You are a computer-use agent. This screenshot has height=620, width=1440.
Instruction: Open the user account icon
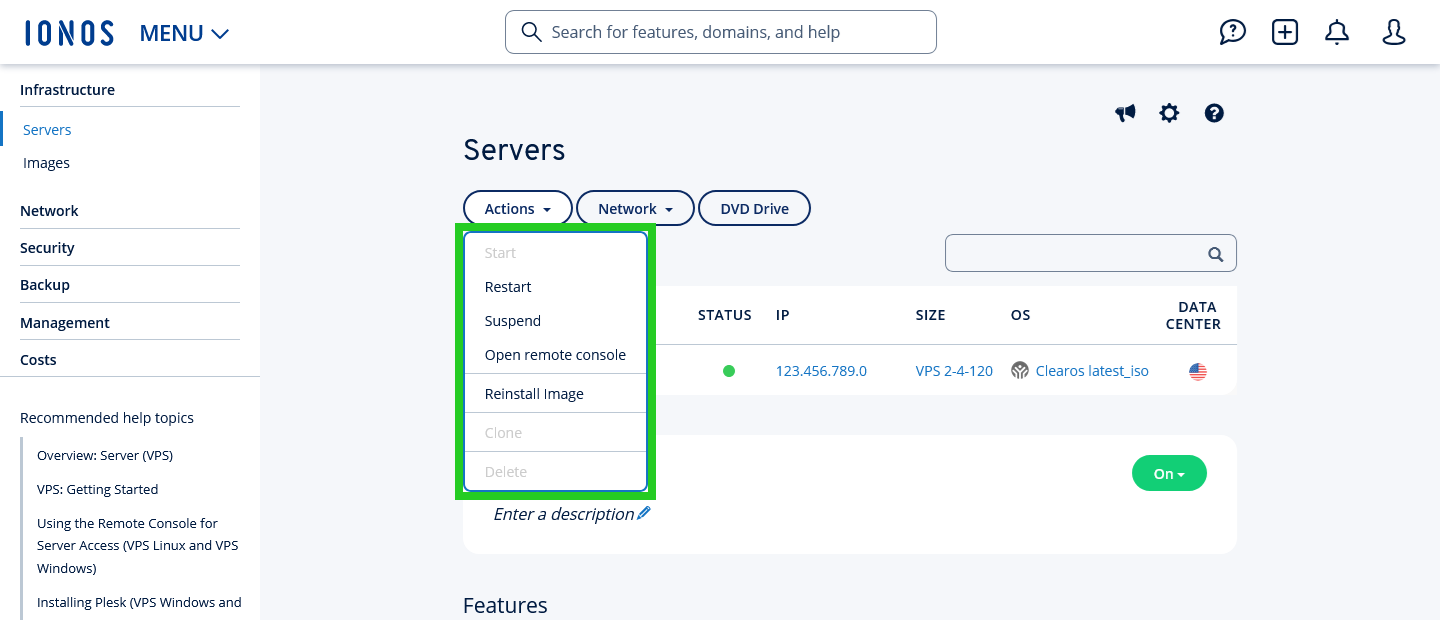coord(1394,32)
